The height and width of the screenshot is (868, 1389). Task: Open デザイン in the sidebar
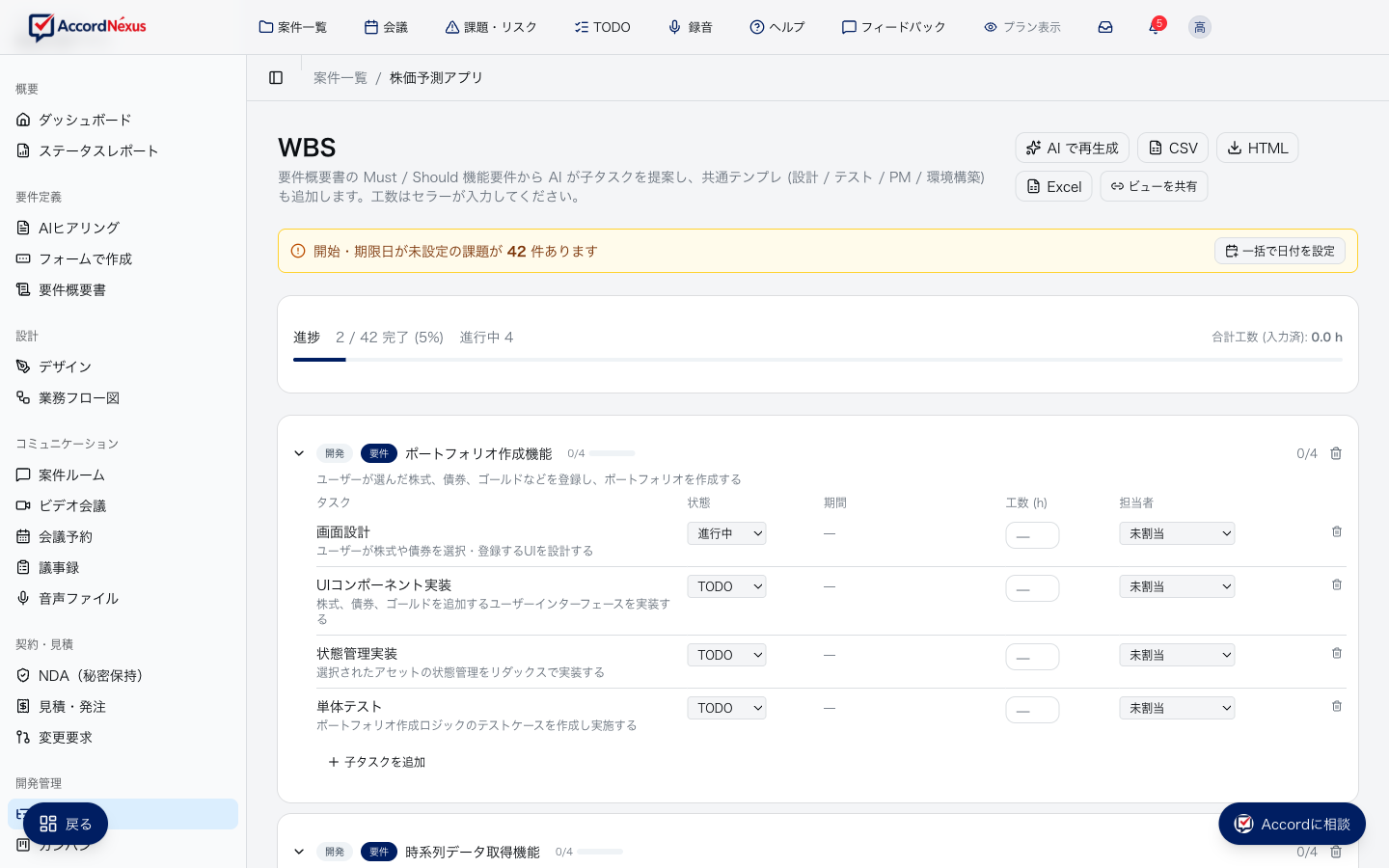pyautogui.click(x=123, y=366)
